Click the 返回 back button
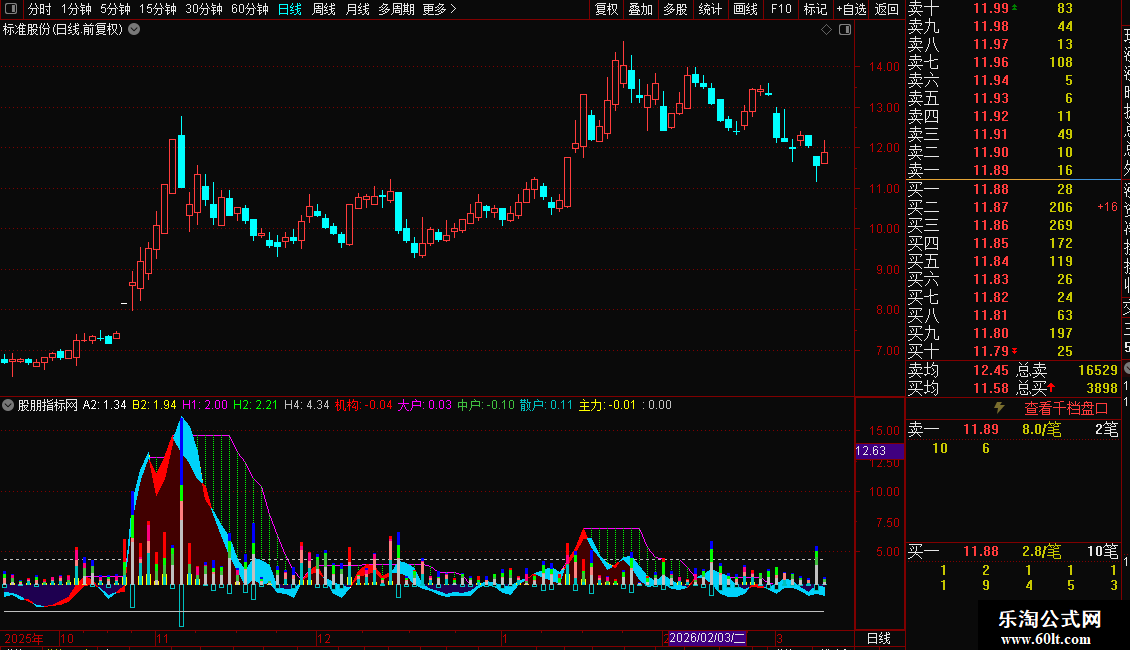Screen dimensions: 1130x650 tap(886, 9)
